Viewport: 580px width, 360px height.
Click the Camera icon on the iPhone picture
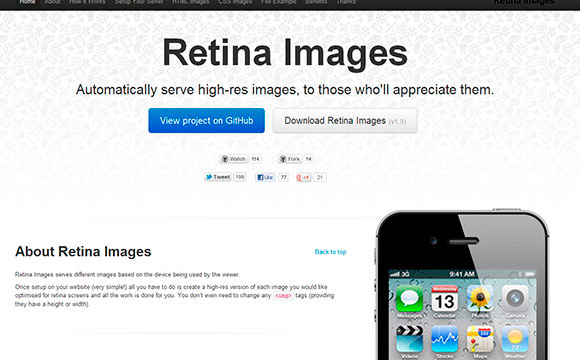click(515, 299)
